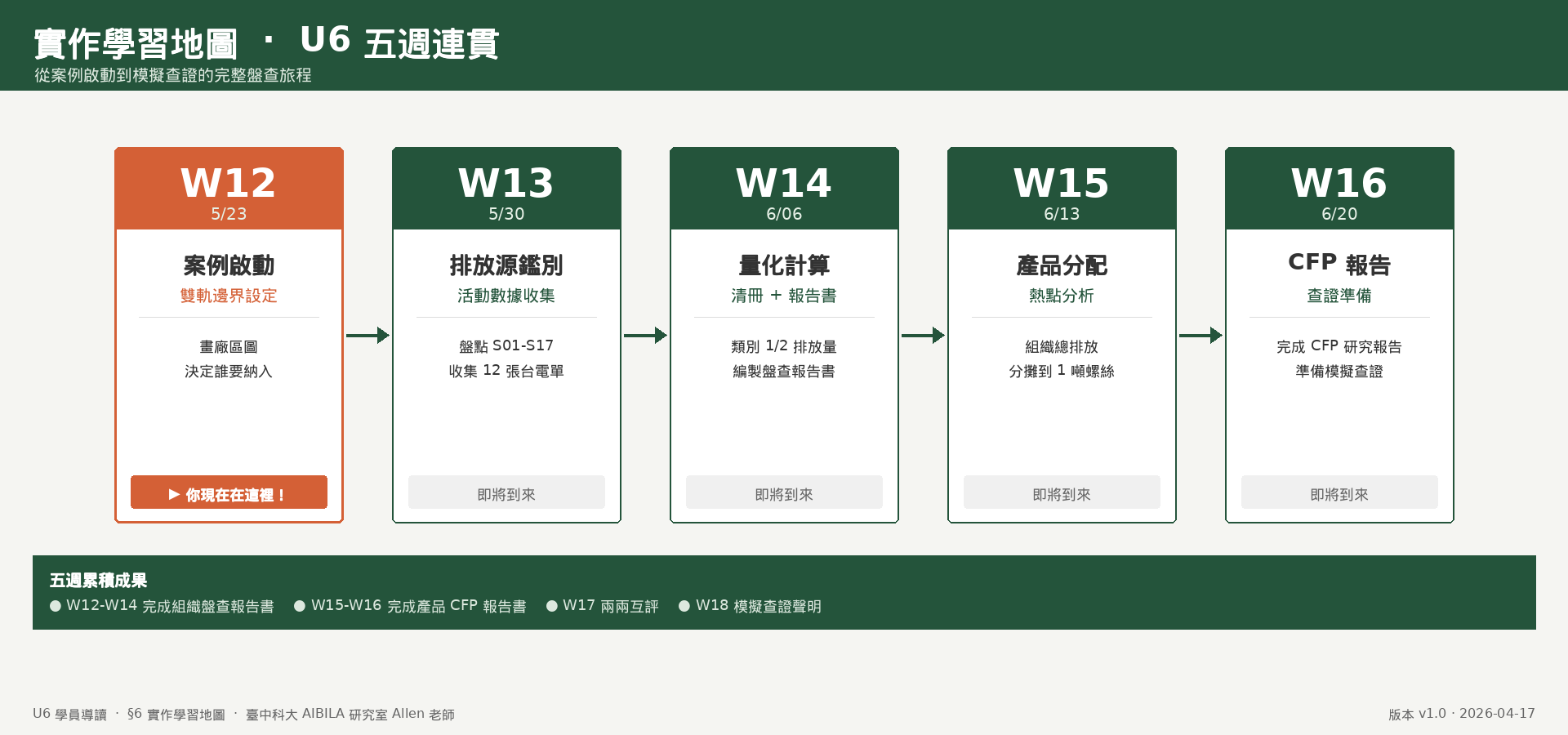
Task: Click the '收集 12 張台電單' line
Action: click(506, 371)
